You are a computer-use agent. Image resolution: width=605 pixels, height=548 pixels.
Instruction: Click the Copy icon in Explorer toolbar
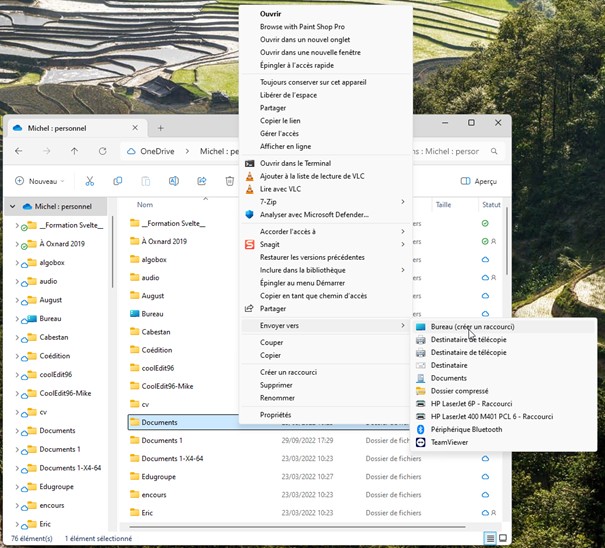(118, 181)
